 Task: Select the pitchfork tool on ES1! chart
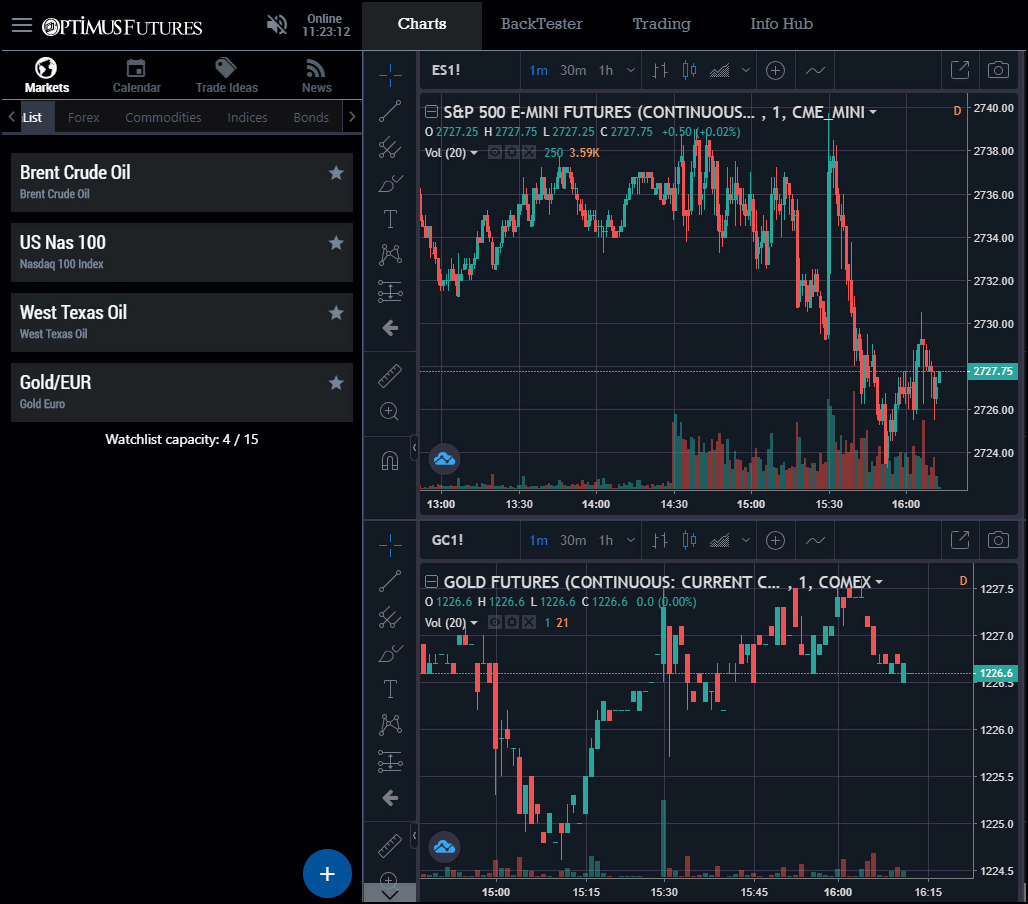click(390, 147)
